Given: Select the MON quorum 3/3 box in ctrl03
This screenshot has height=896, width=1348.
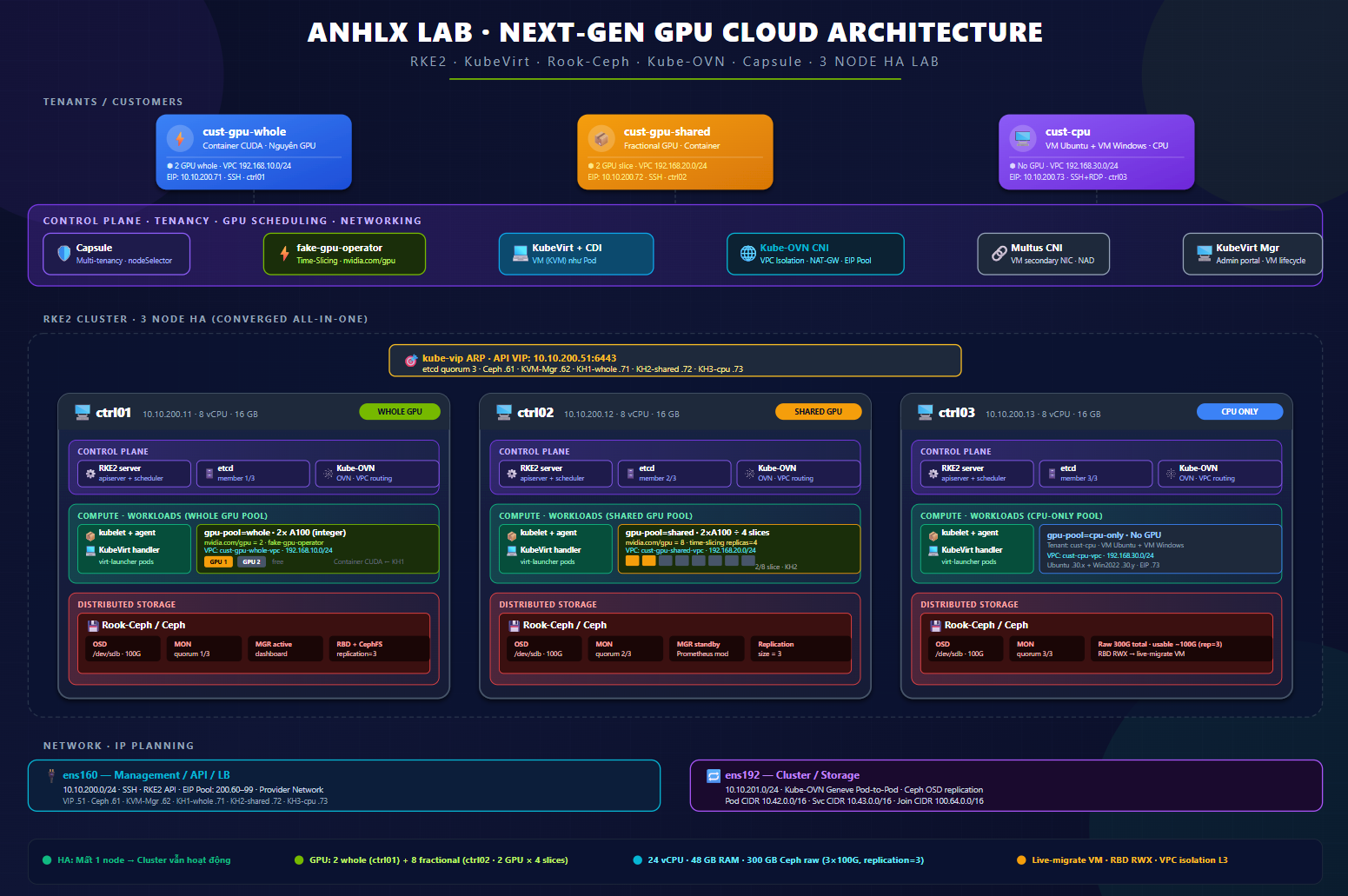Looking at the screenshot, I should 1047,649.
